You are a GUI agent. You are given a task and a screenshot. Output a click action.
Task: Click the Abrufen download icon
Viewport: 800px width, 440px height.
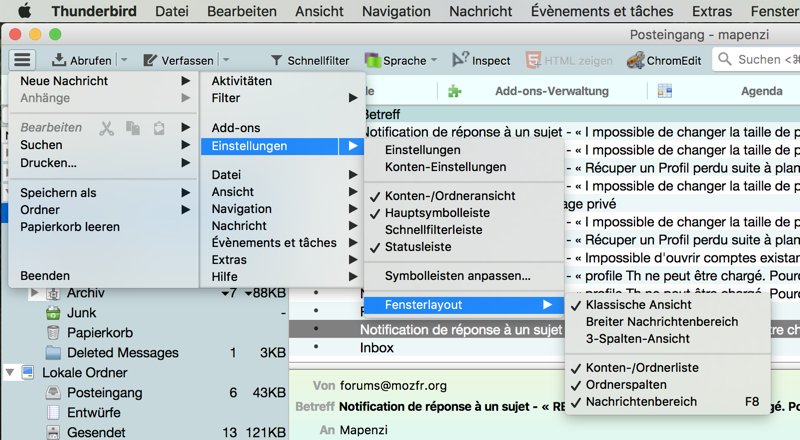coord(59,60)
